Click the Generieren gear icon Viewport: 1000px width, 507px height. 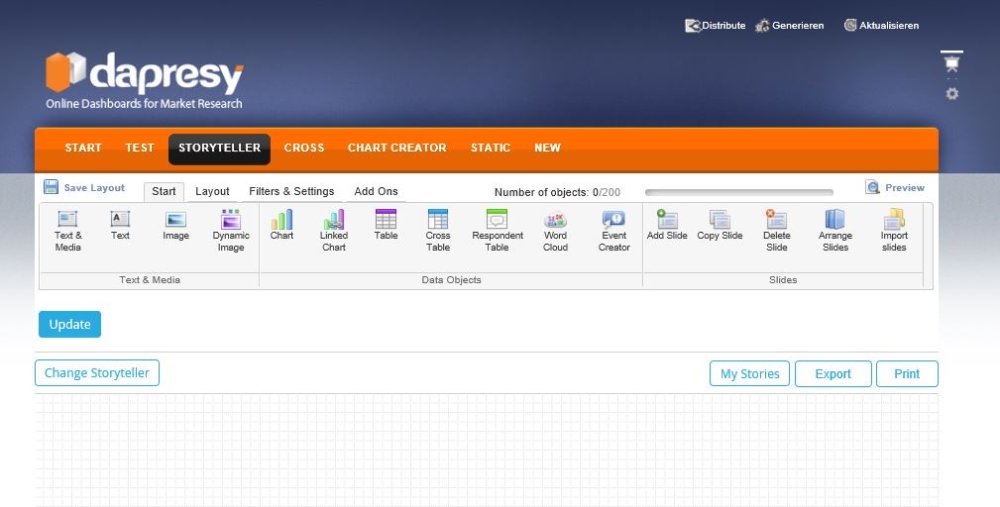[x=762, y=26]
